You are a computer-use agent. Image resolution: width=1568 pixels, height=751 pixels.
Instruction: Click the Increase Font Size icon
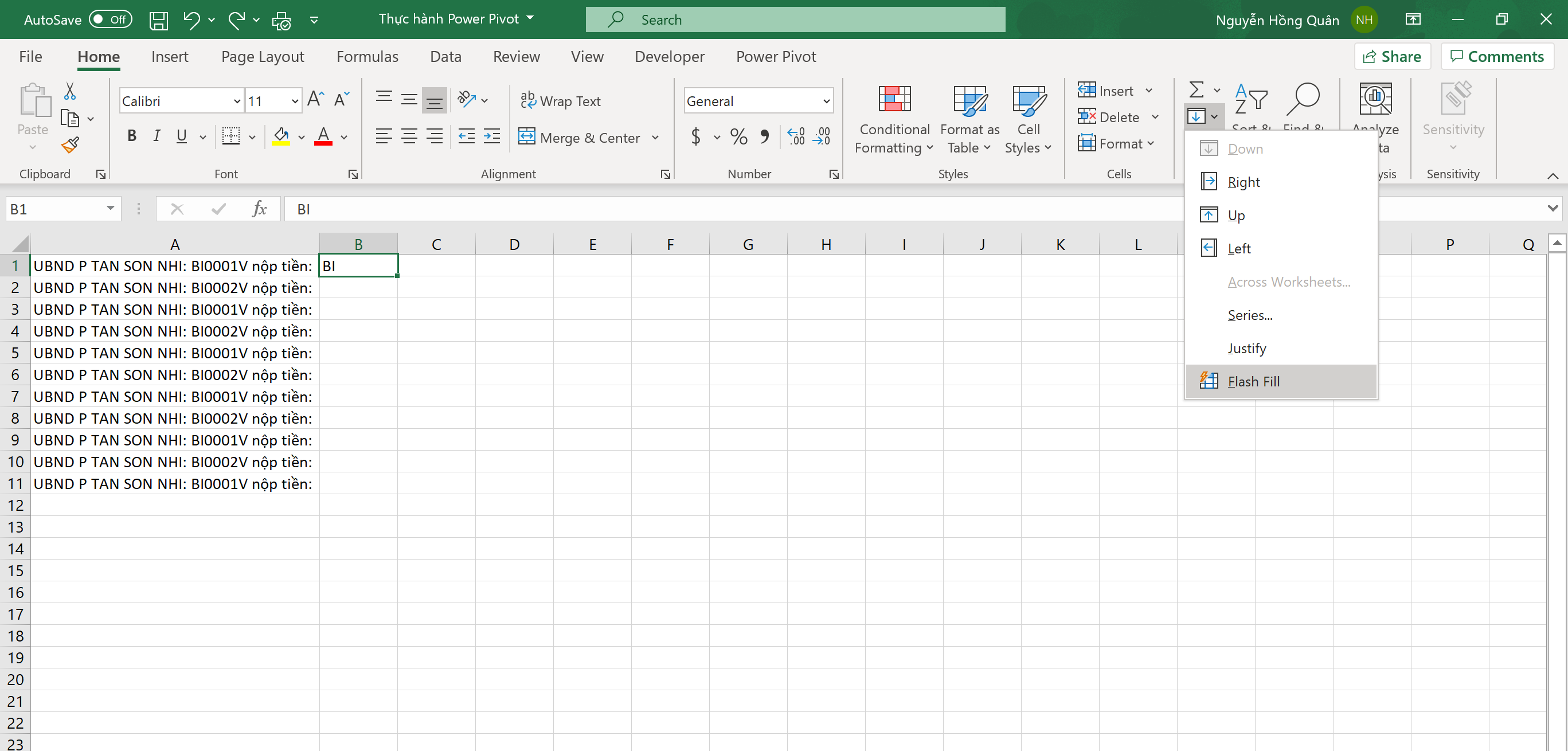315,99
